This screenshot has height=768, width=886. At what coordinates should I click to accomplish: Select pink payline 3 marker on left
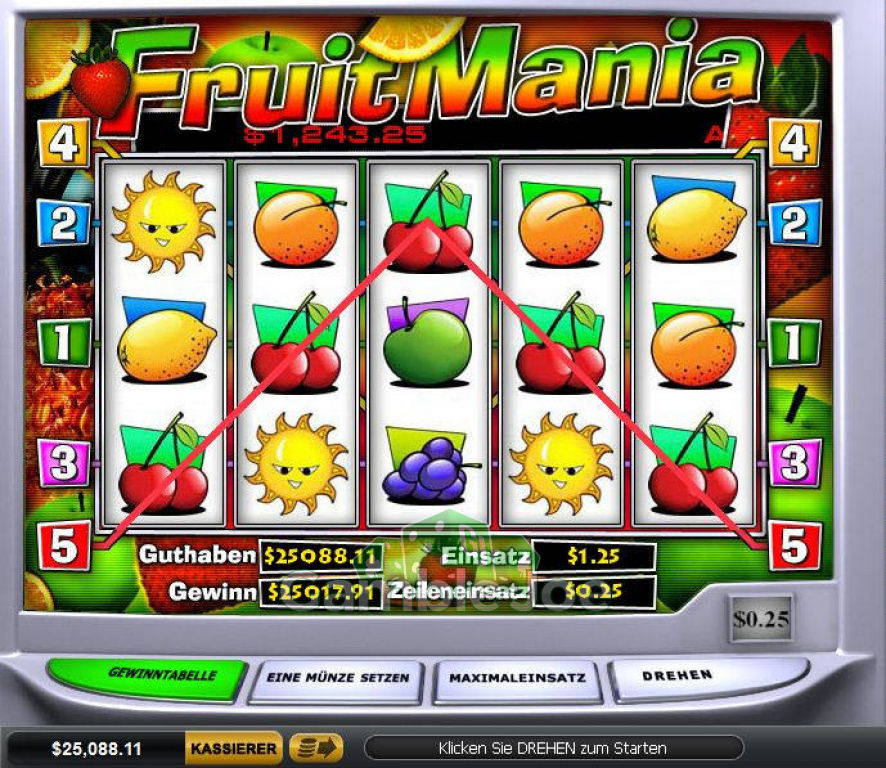[x=64, y=462]
